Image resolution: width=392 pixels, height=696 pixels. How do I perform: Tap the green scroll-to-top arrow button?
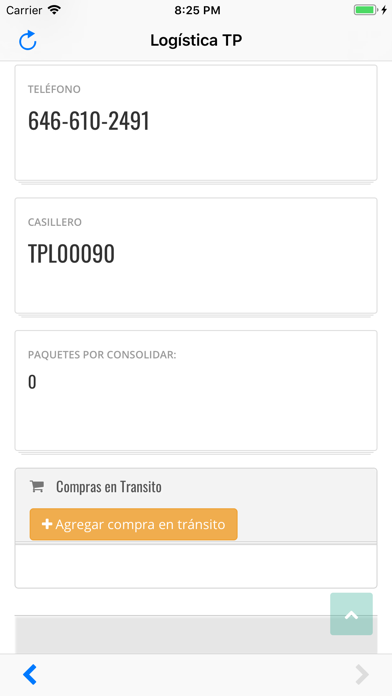(351, 614)
